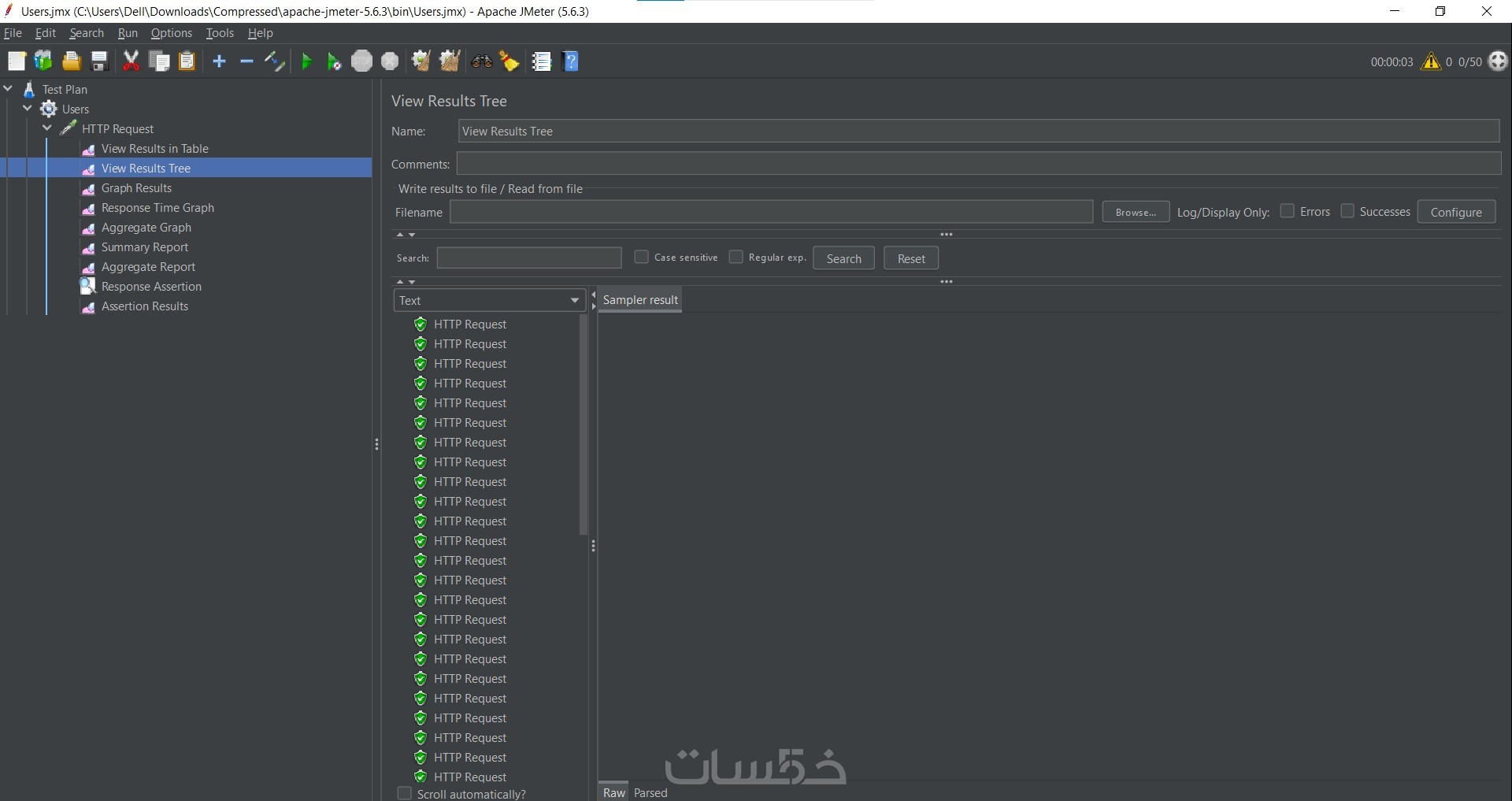Create a new test plan via toolbar
Image resolution: width=1512 pixels, height=801 pixels.
point(17,61)
